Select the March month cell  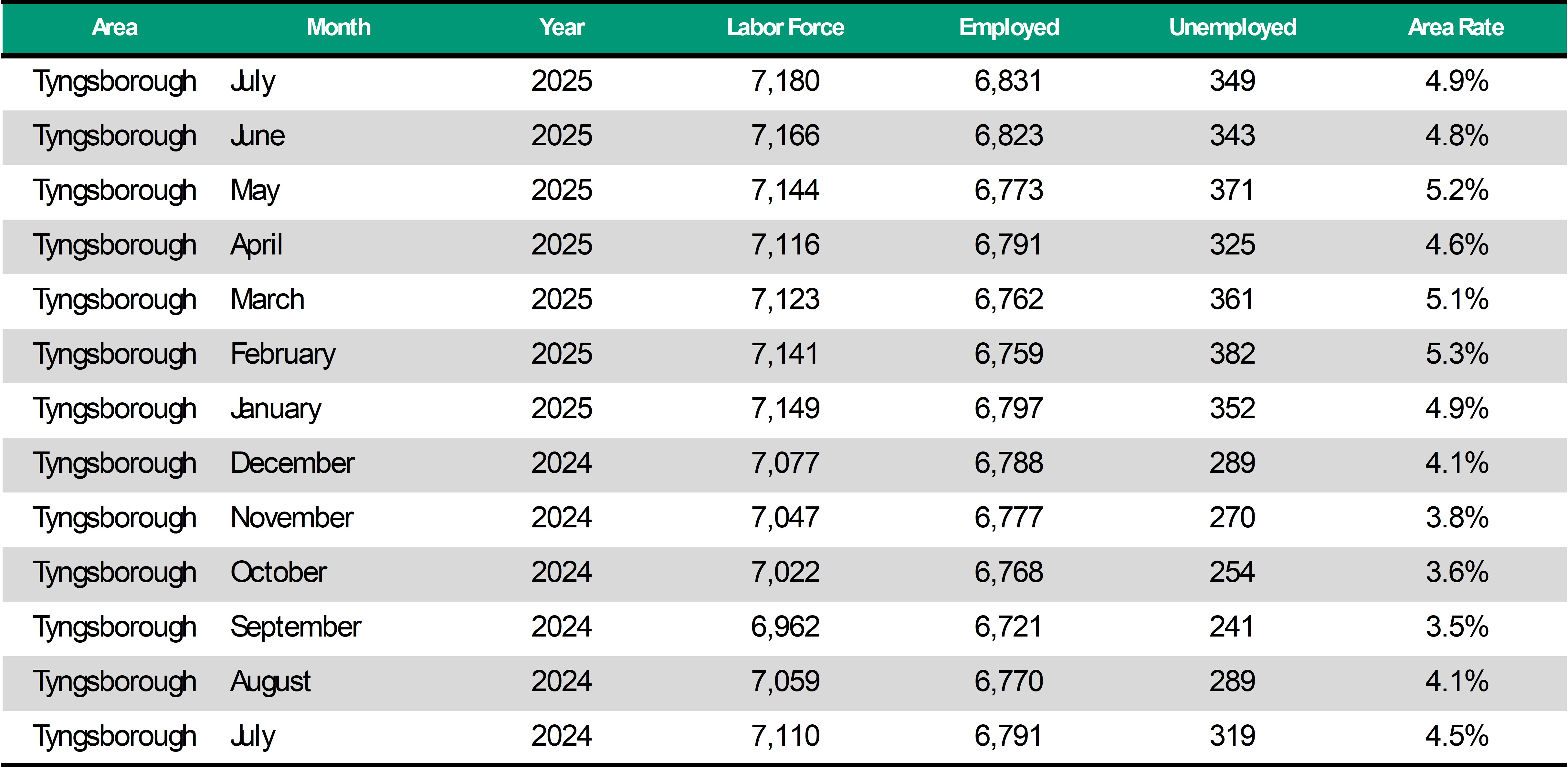[267, 300]
